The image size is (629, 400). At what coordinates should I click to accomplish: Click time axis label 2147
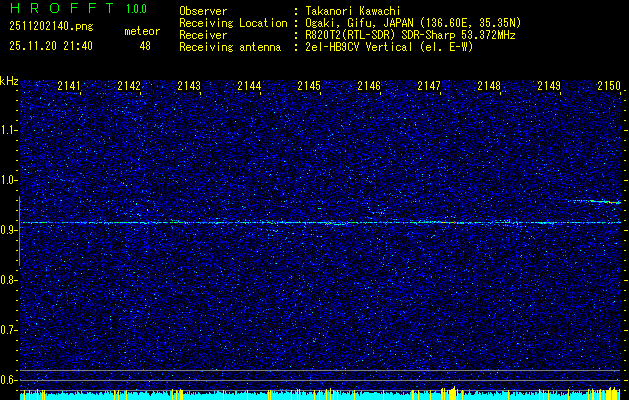[428, 86]
